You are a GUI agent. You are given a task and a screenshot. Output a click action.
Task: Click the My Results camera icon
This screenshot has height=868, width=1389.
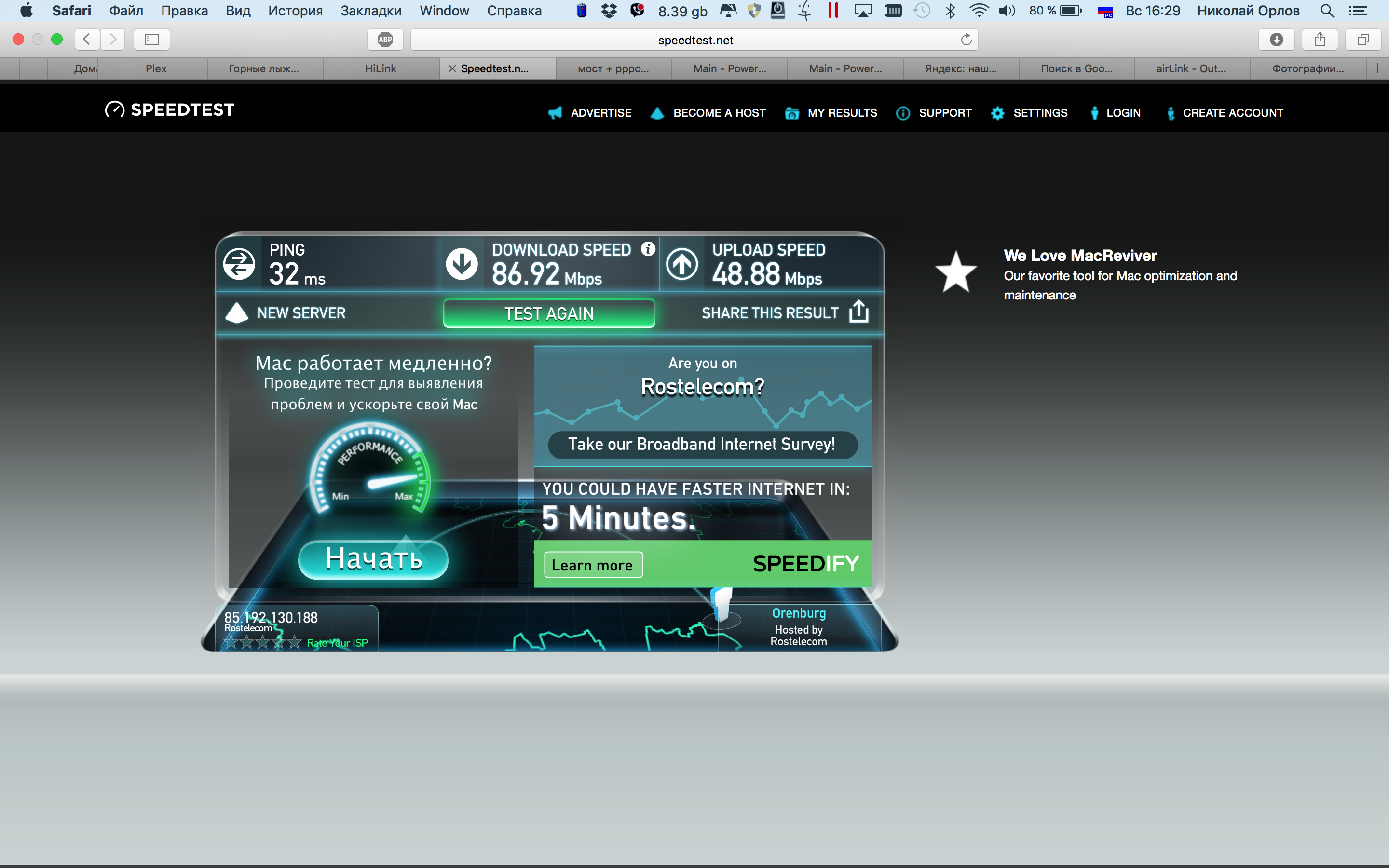point(791,113)
